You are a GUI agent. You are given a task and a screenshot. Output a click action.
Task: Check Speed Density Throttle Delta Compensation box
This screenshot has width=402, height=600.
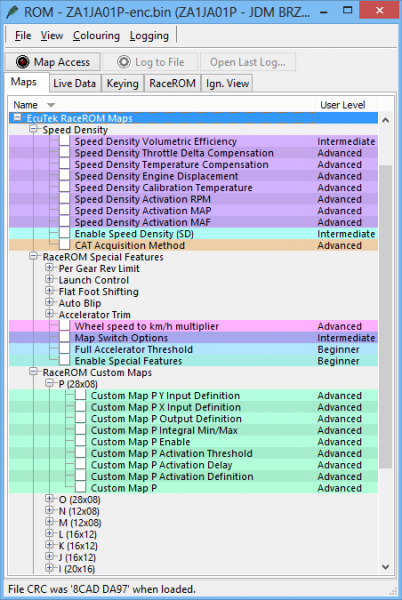click(65, 153)
